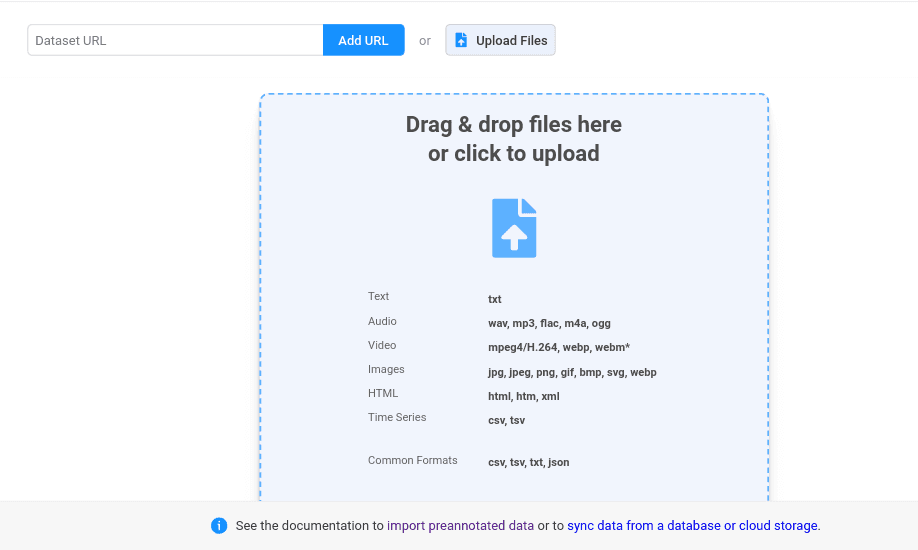Select the Common Formats label
This screenshot has width=918, height=550.
[412, 461]
